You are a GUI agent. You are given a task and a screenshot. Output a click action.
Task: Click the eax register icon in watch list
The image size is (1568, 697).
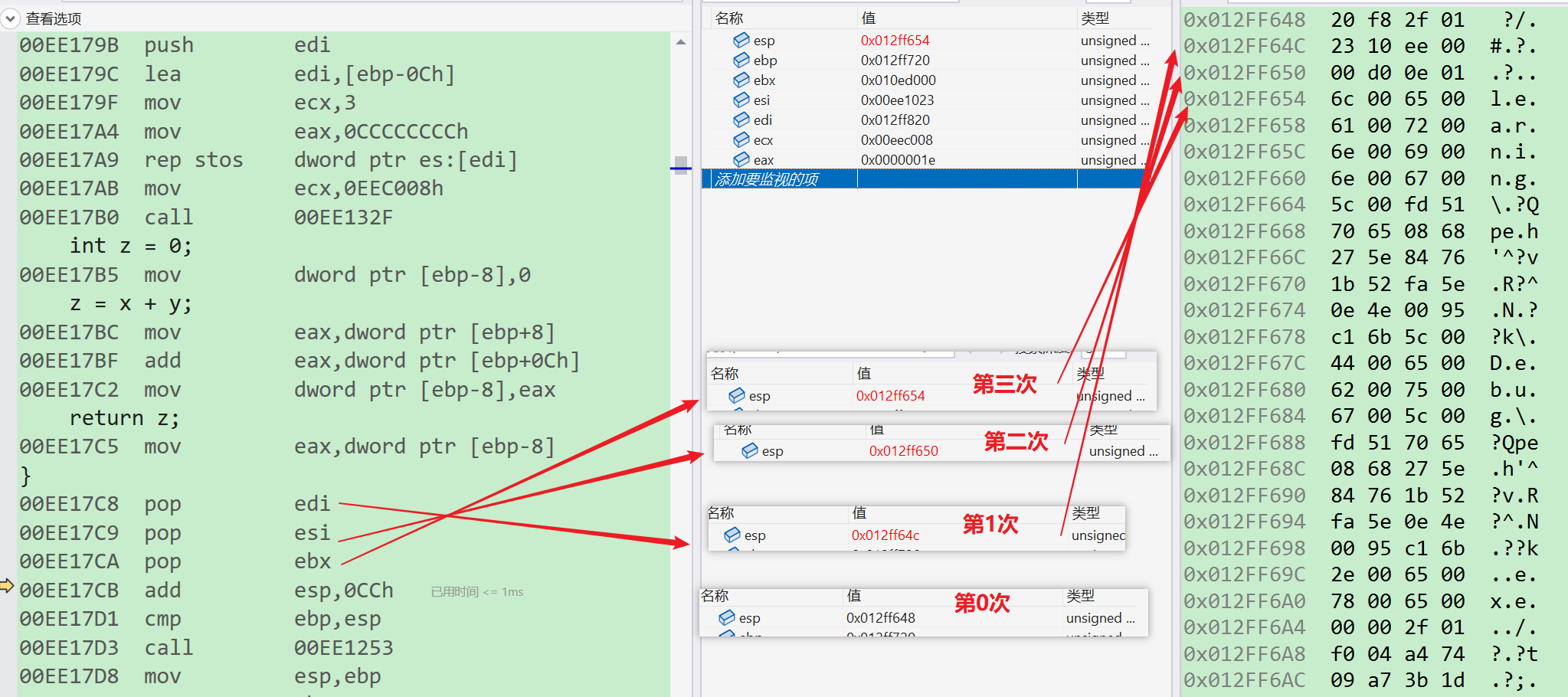click(741, 159)
